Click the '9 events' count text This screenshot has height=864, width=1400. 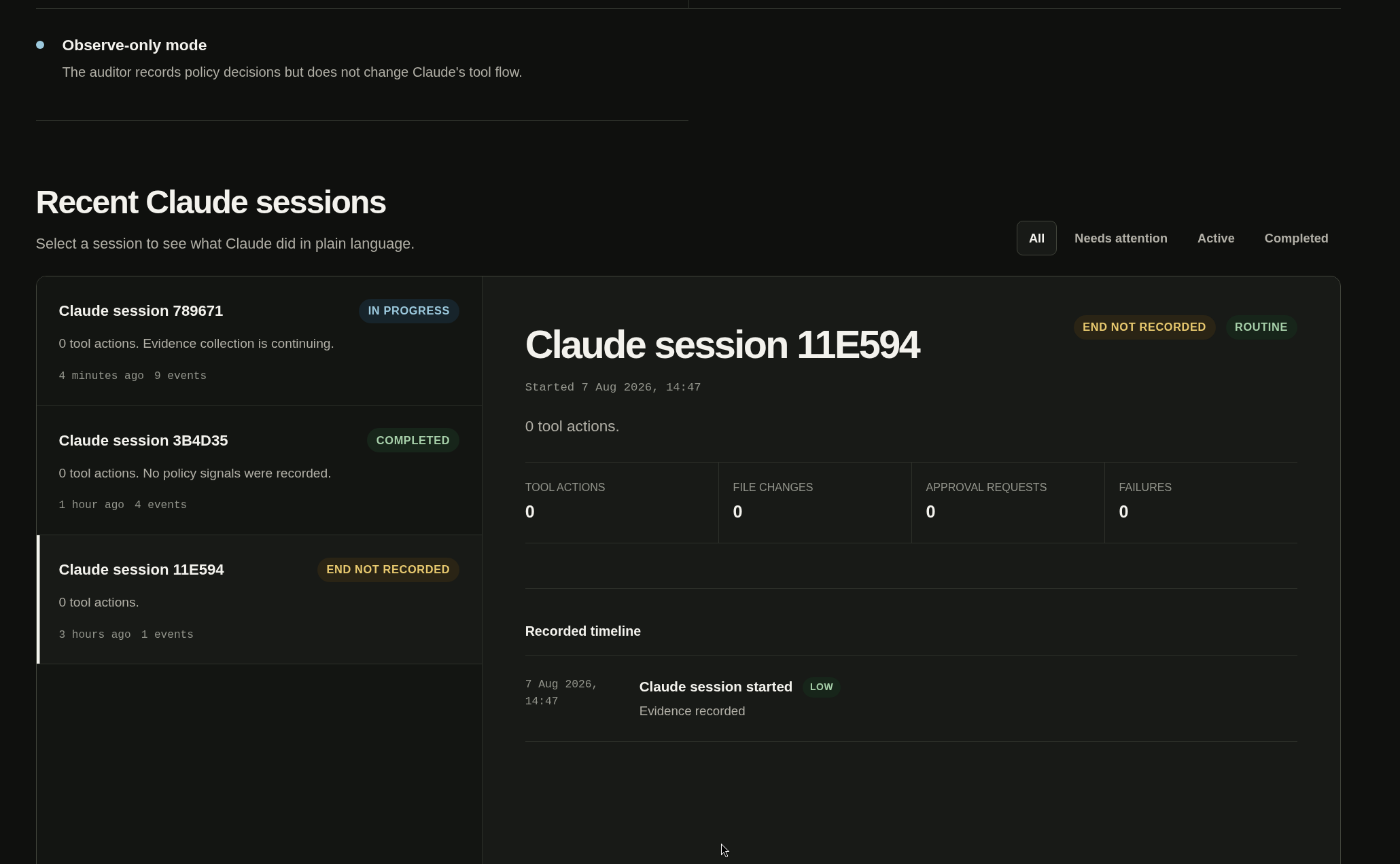coord(180,376)
